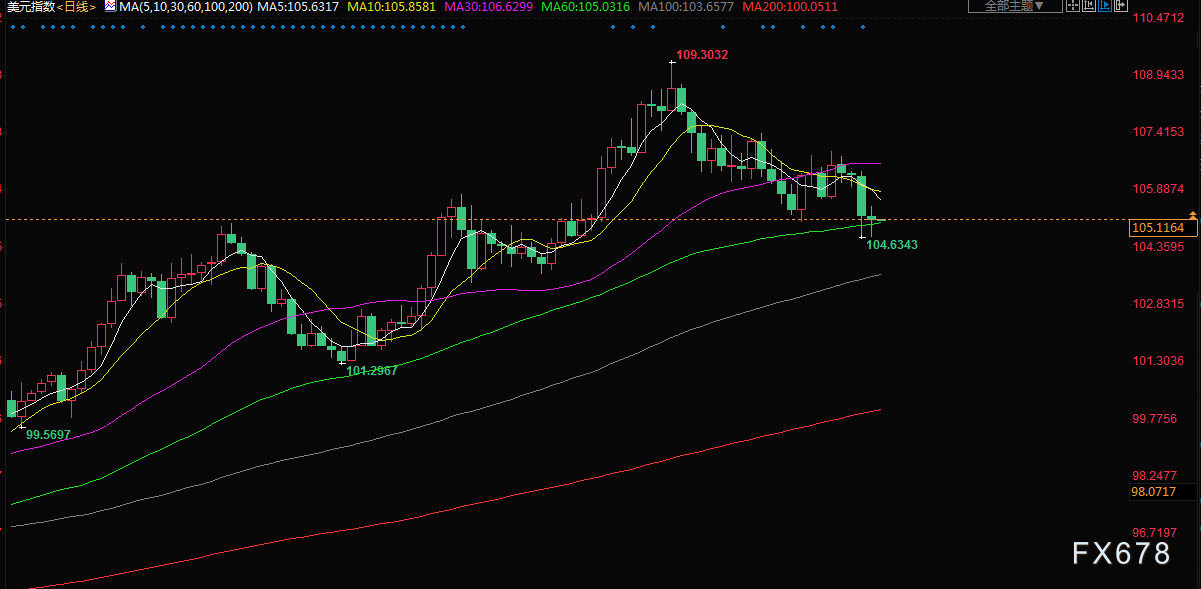Click the orange marker icon on the price axis
This screenshot has width=1201, height=589.
1192,215
